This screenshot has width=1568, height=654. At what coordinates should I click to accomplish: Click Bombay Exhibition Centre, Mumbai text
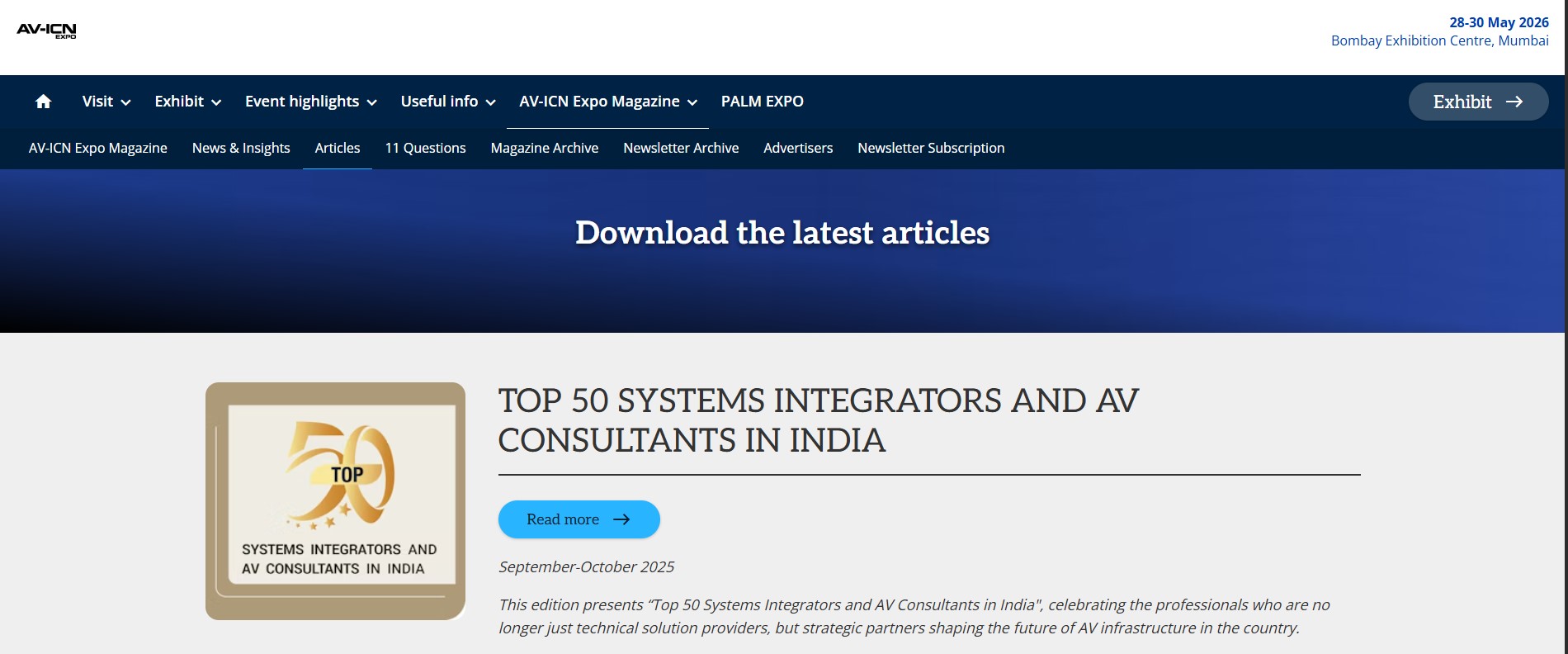pos(1439,40)
